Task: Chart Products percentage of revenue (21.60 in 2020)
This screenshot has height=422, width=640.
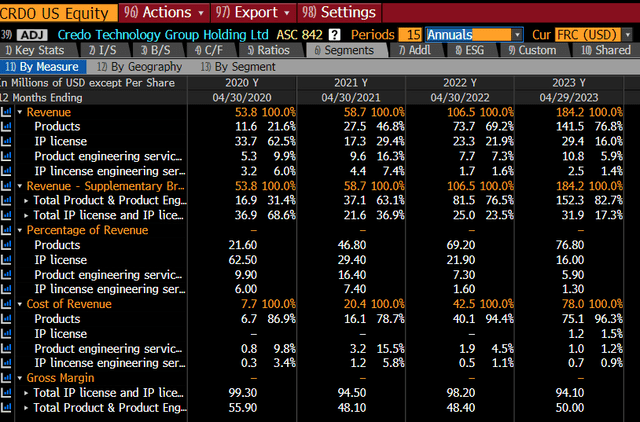Action: (x=6, y=245)
